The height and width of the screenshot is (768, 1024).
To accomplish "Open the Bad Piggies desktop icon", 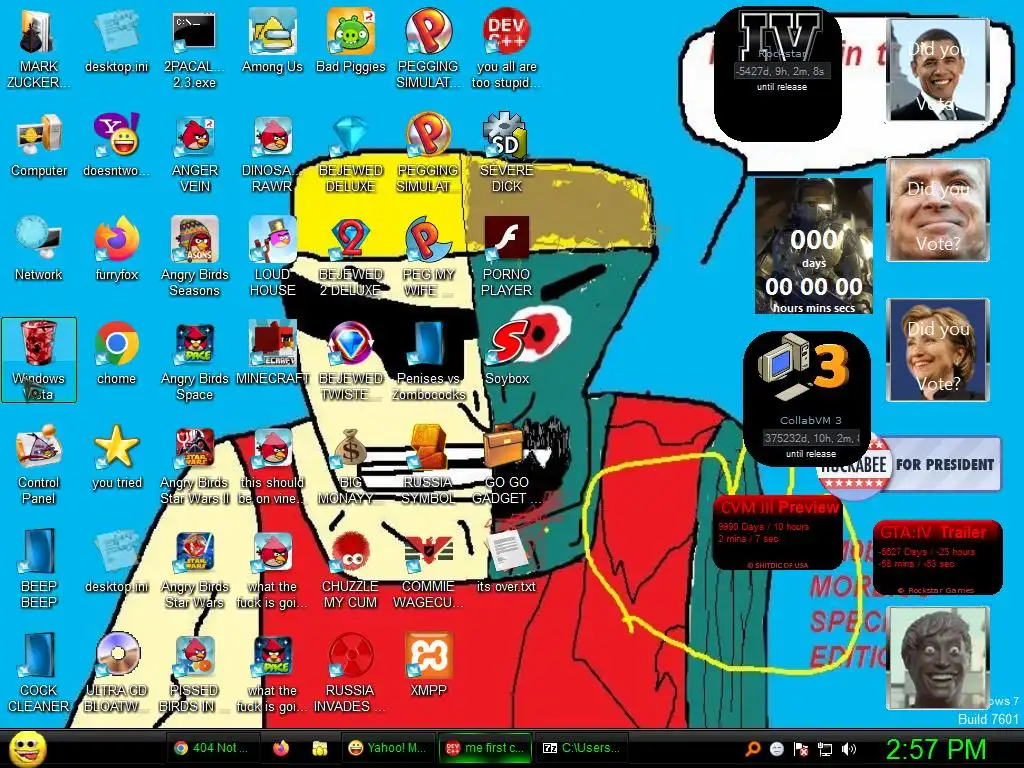I will [351, 40].
